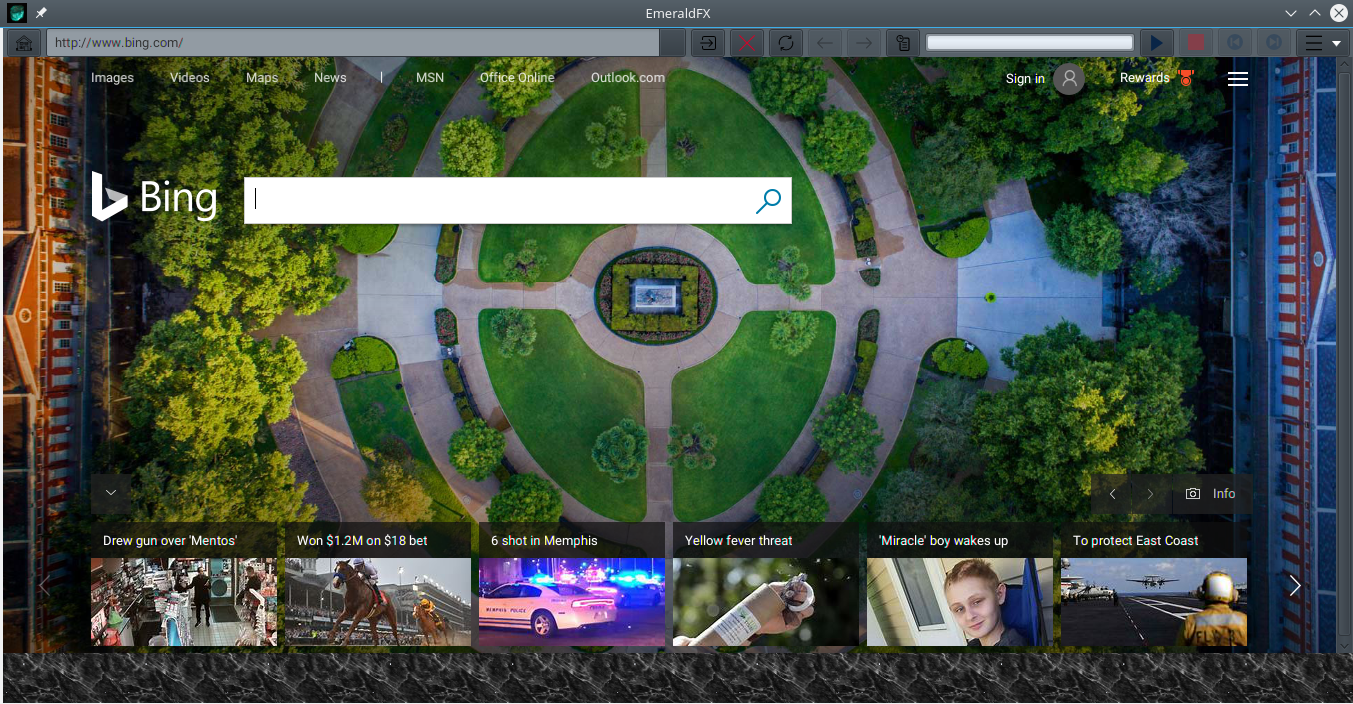Reload the current page
Image resolution: width=1353 pixels, height=704 pixels.
[x=785, y=43]
